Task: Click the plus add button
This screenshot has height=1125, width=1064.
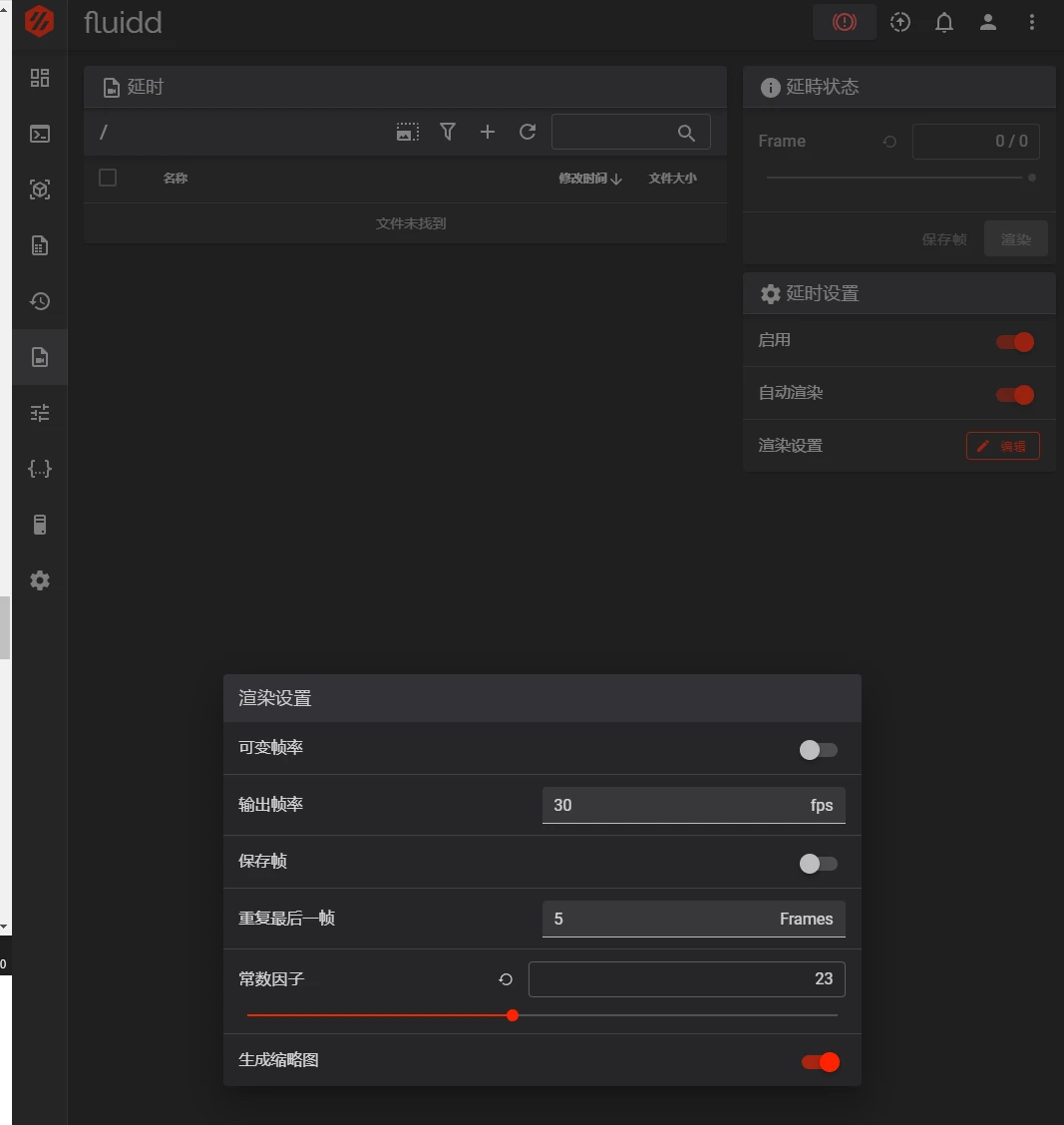Action: (488, 132)
